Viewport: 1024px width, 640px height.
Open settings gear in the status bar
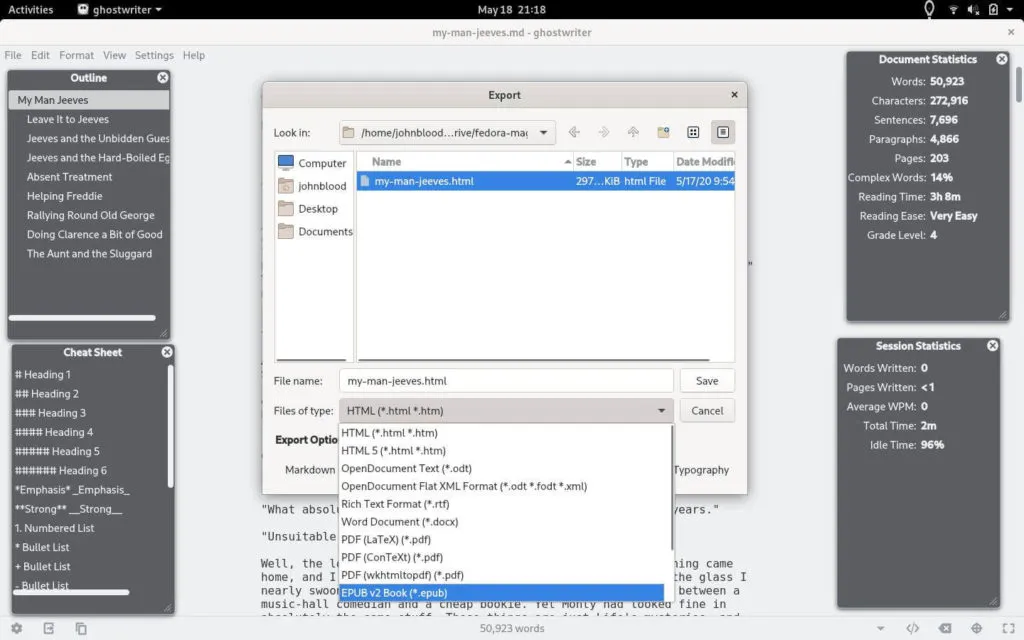point(18,628)
